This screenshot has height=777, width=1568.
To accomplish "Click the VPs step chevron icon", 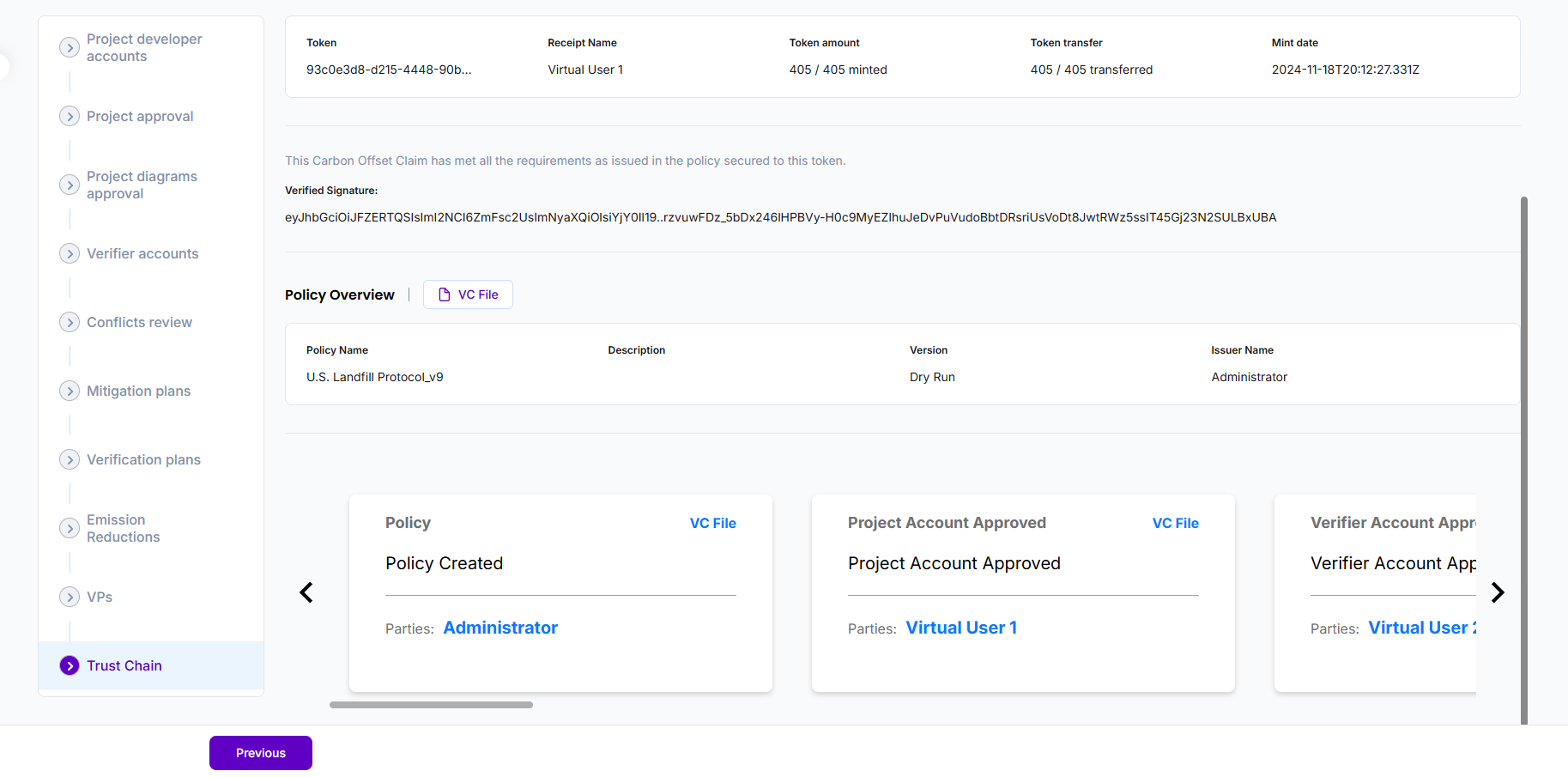I will click(x=70, y=598).
